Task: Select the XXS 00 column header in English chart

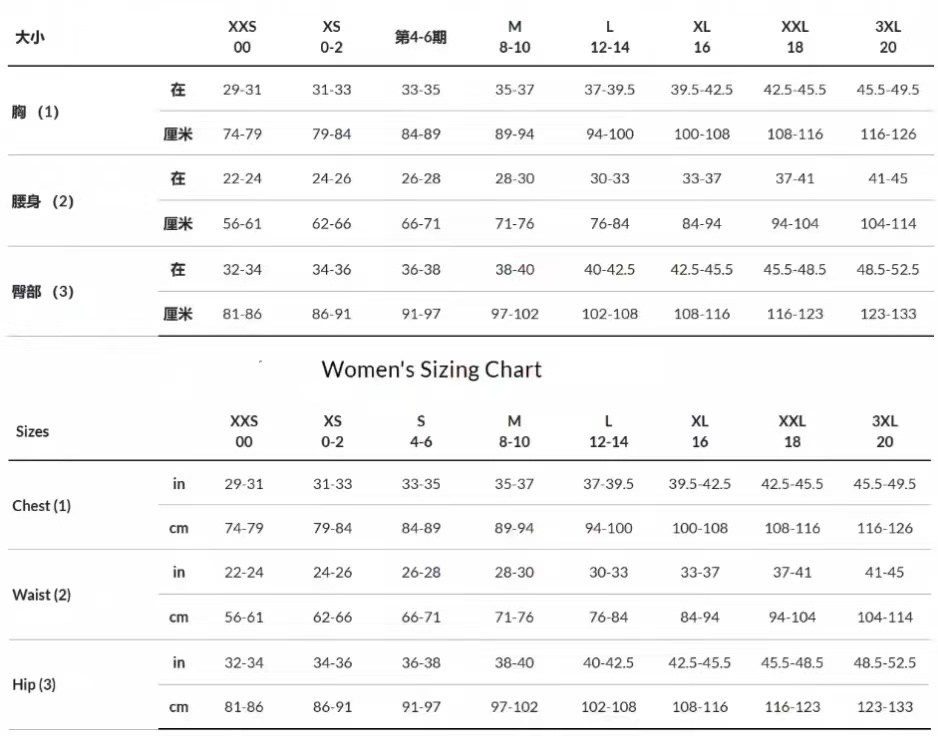Action: (243, 431)
